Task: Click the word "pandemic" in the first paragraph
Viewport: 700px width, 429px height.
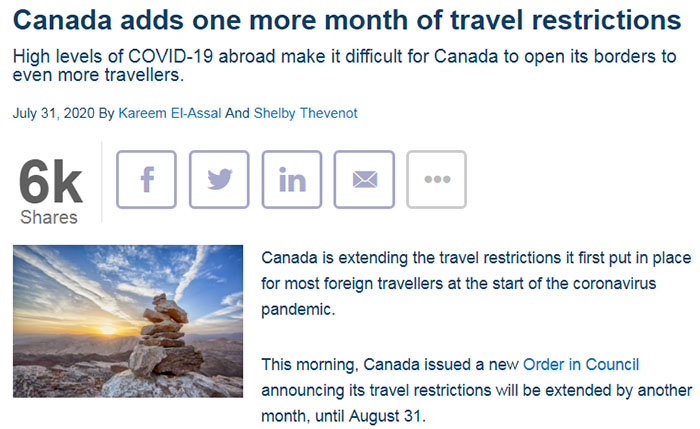Action: click(x=297, y=310)
